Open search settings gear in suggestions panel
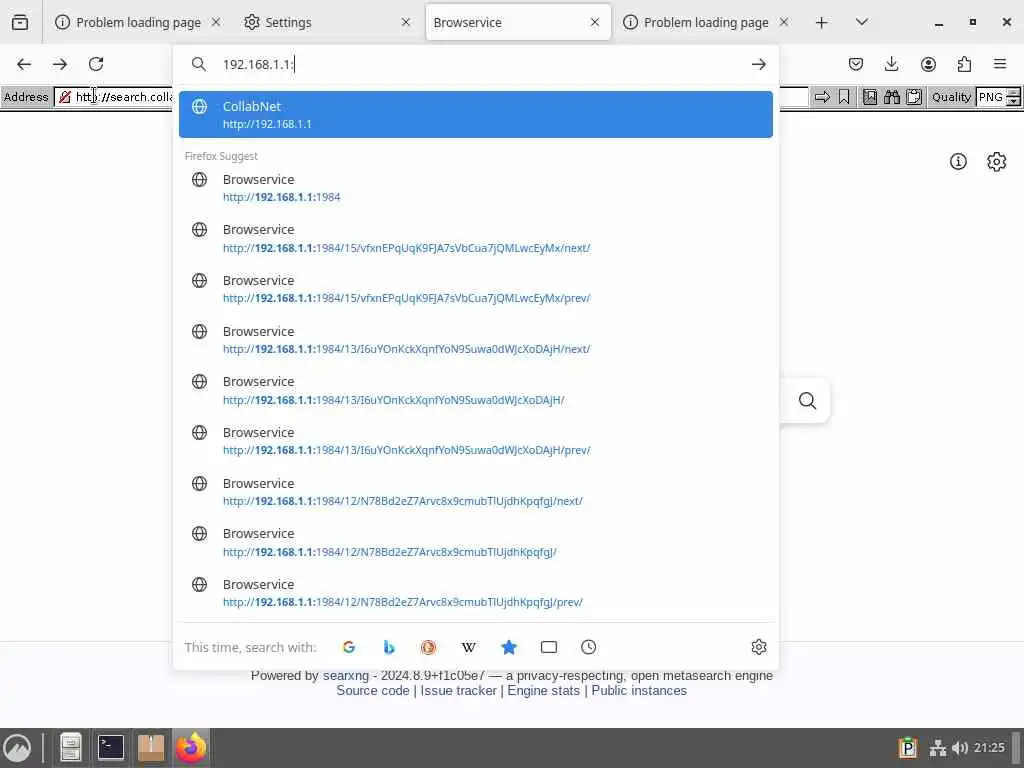The height and width of the screenshot is (768, 1024). pyautogui.click(x=758, y=647)
